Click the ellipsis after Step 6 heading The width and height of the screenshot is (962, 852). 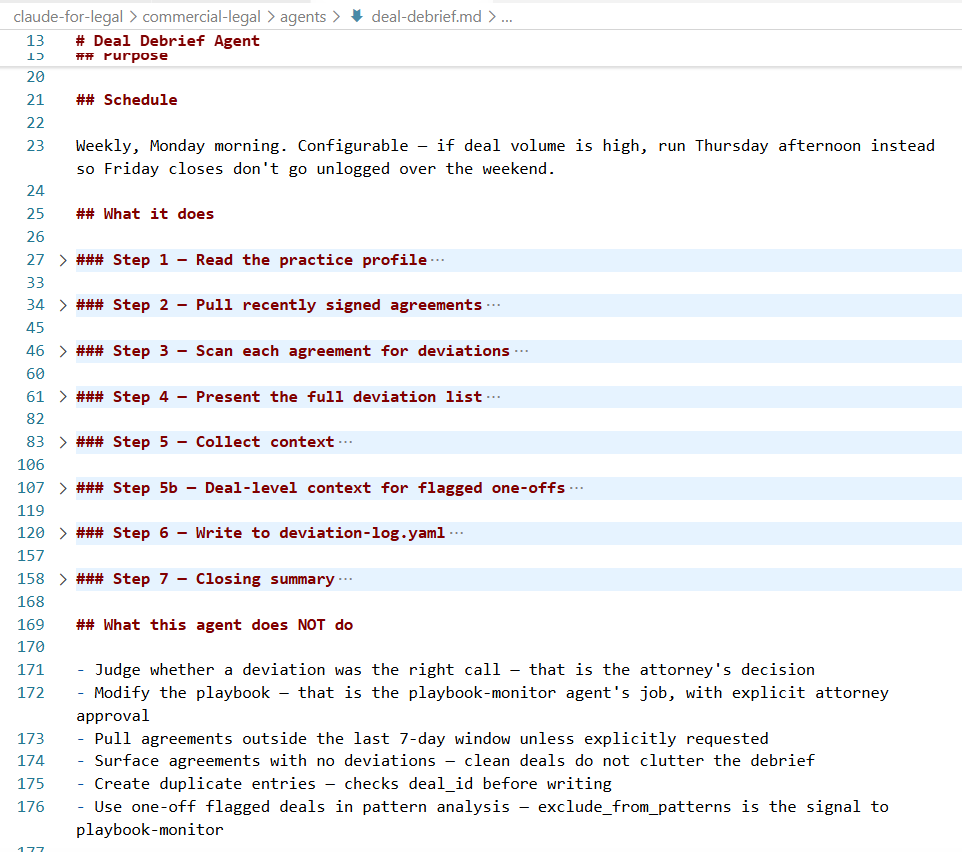[456, 533]
